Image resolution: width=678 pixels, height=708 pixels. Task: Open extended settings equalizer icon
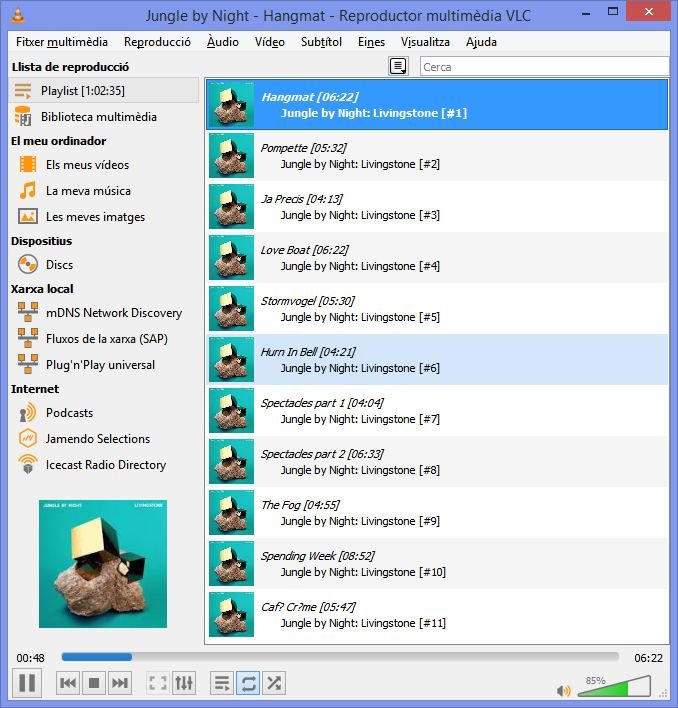[184, 683]
